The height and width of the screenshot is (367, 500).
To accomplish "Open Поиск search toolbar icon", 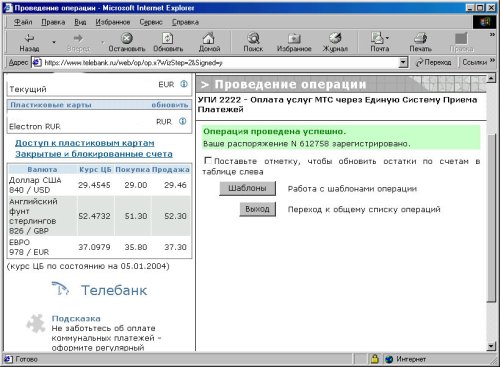I will 253,38.
